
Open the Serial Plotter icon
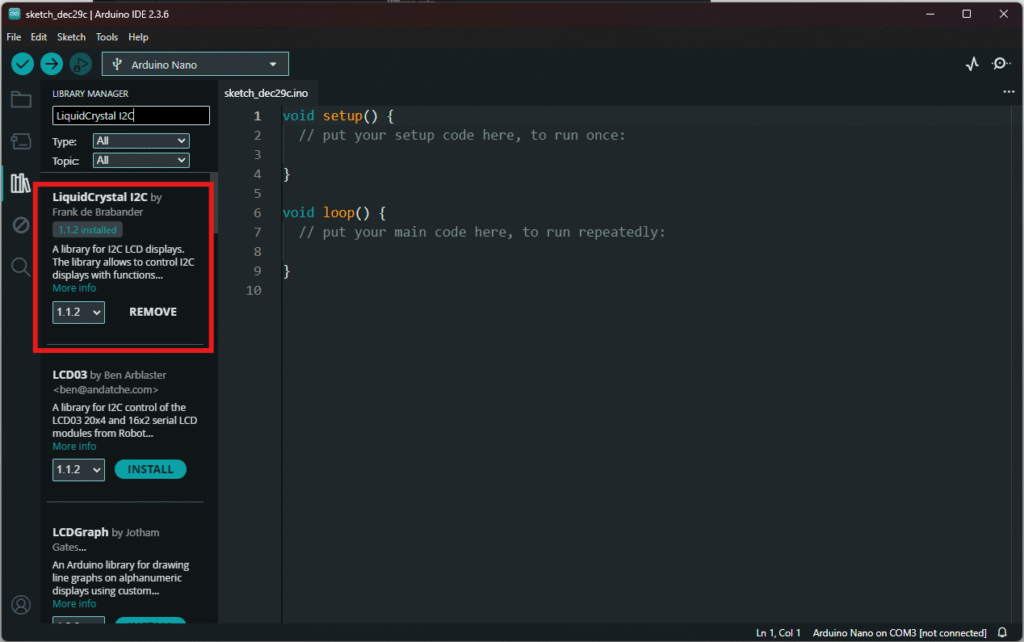[972, 64]
